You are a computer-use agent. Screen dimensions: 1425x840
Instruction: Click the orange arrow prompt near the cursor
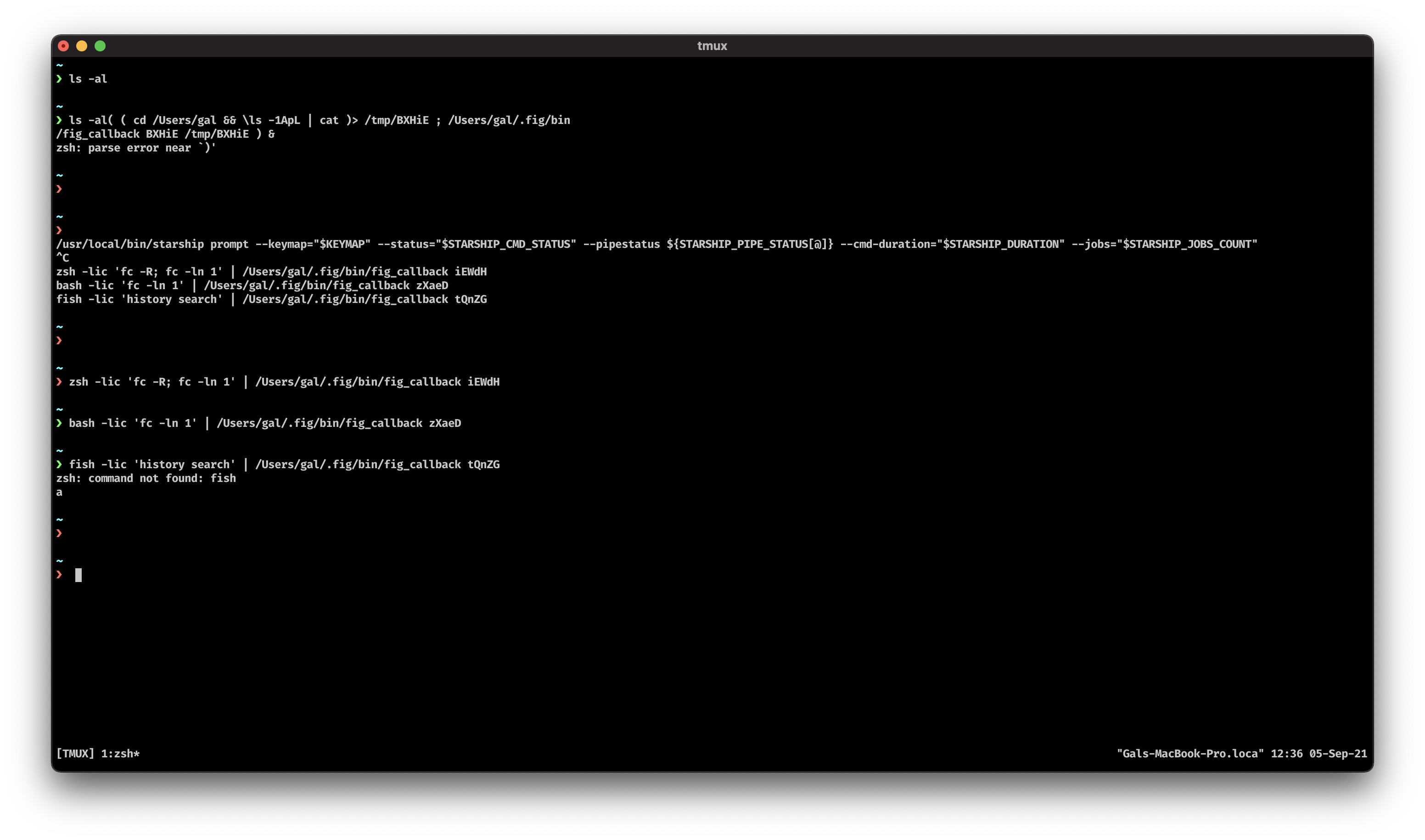pyautogui.click(x=60, y=575)
